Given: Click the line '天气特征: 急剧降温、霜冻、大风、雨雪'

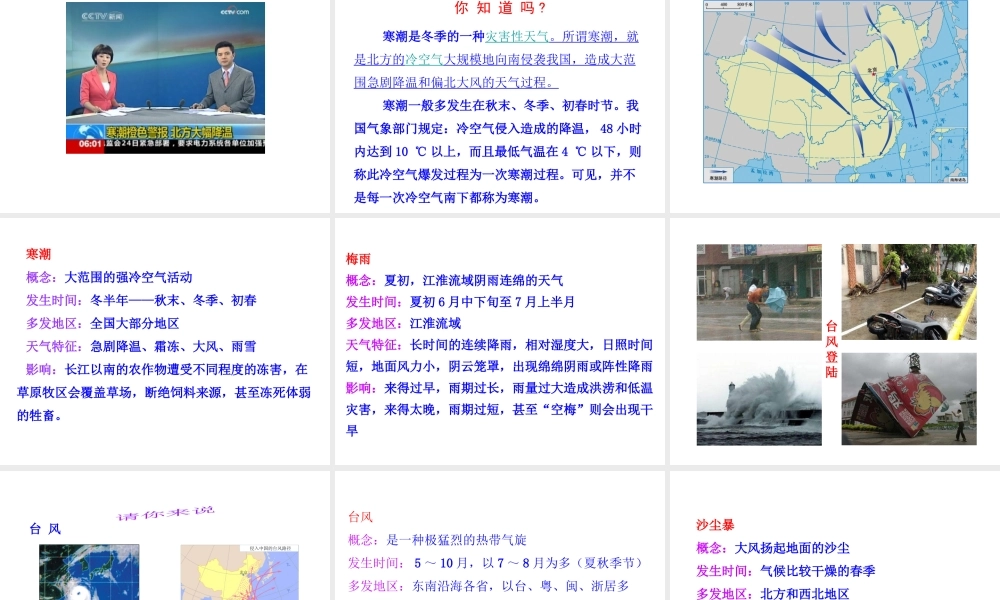Looking at the screenshot, I should pyautogui.click(x=141, y=346).
